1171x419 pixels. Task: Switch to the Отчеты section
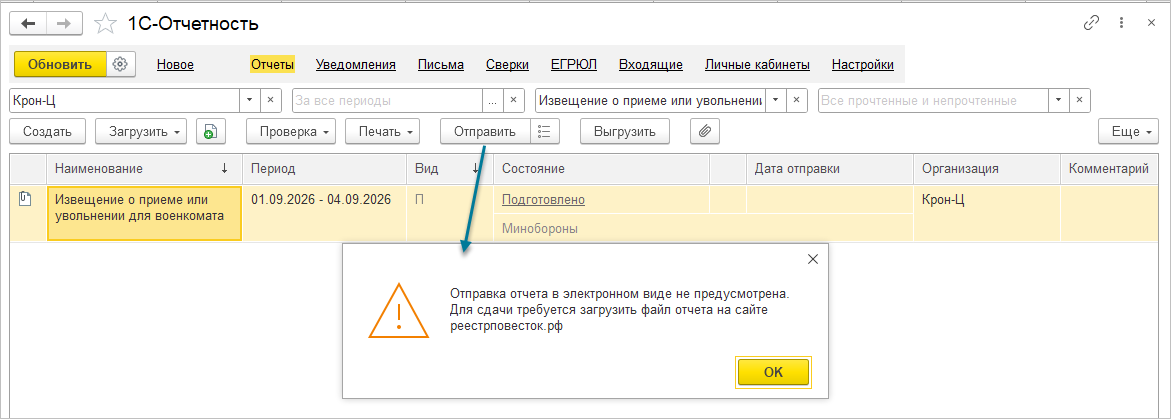(273, 65)
